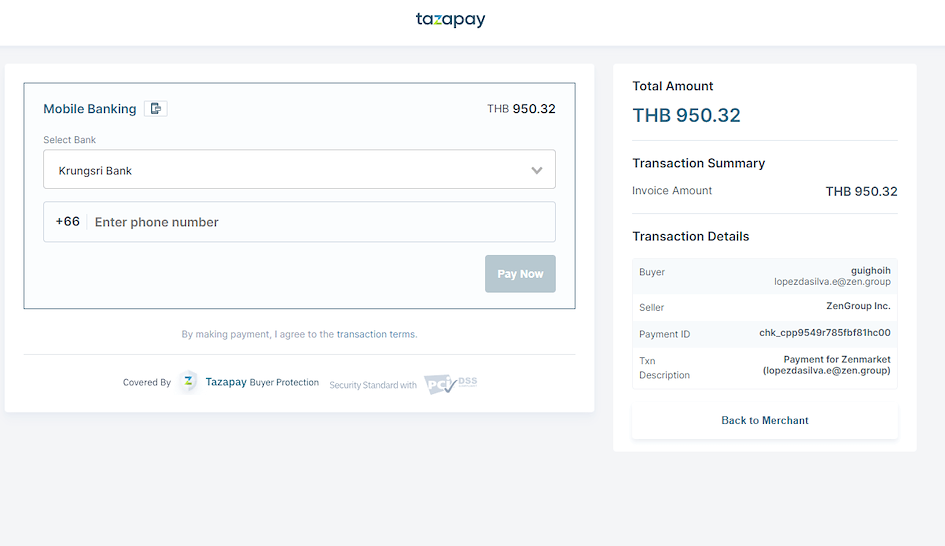Click the Total Amount THB 950.32 figure

(x=686, y=115)
